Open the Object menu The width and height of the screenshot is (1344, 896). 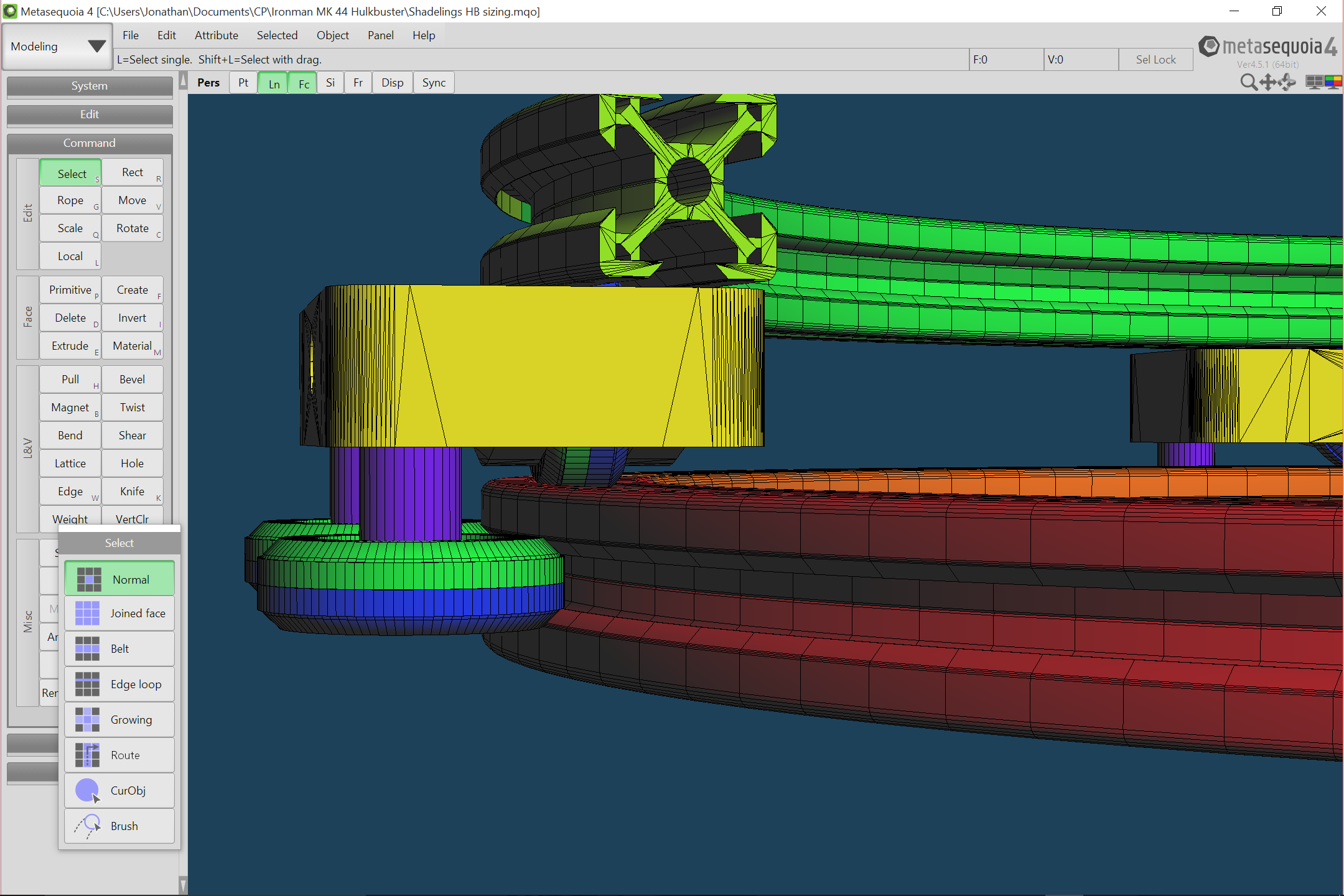[x=333, y=35]
